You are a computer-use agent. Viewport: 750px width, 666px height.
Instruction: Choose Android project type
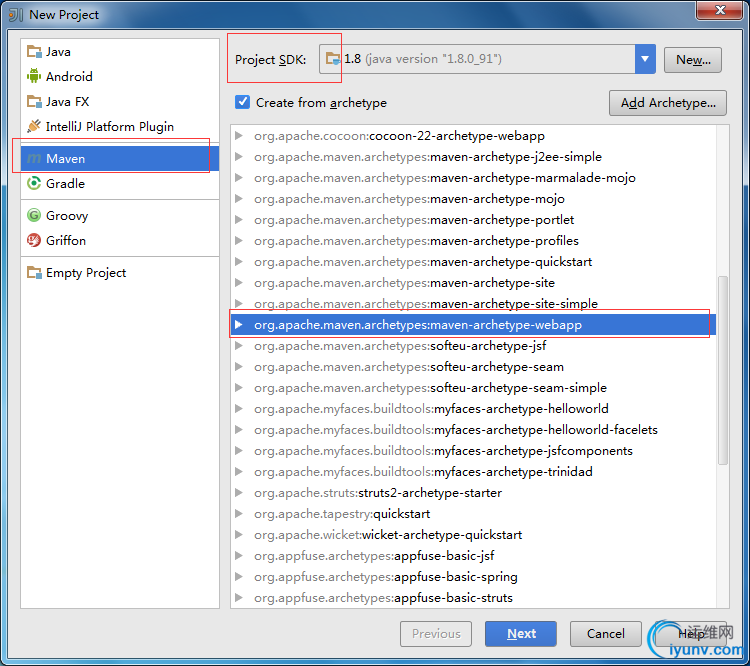point(120,76)
